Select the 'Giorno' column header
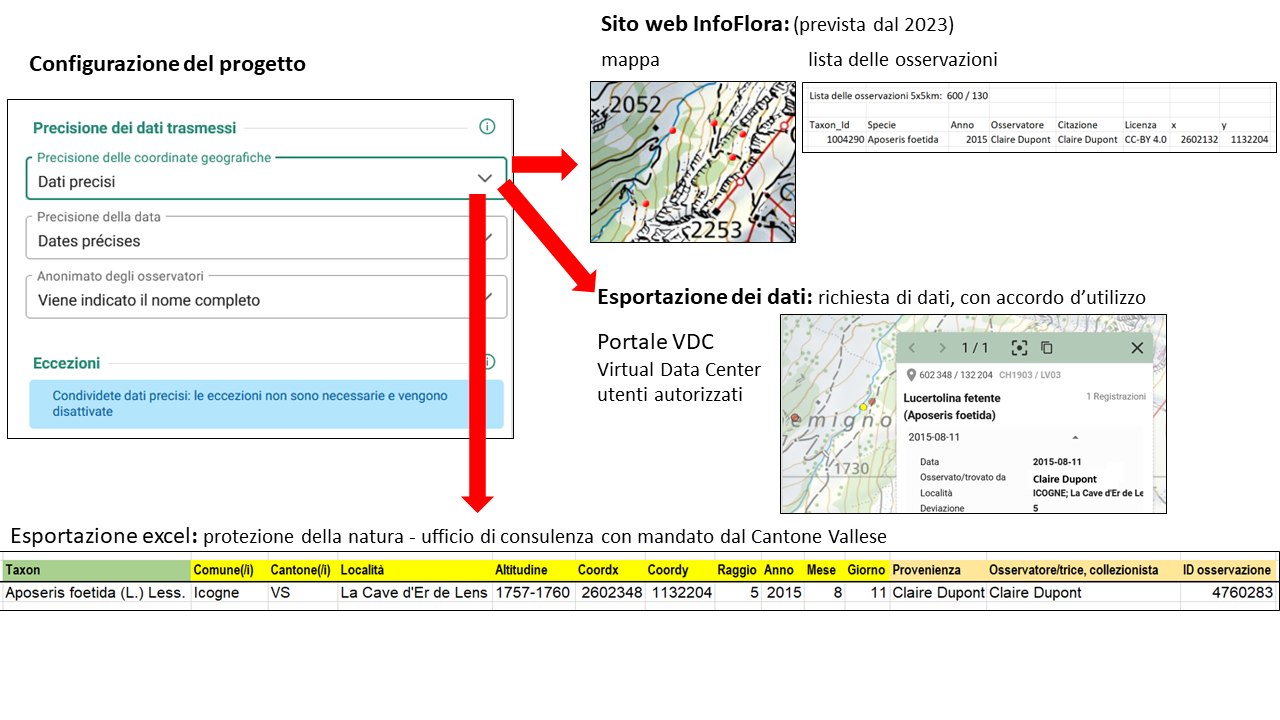The width and height of the screenshot is (1280, 720). 866,570
